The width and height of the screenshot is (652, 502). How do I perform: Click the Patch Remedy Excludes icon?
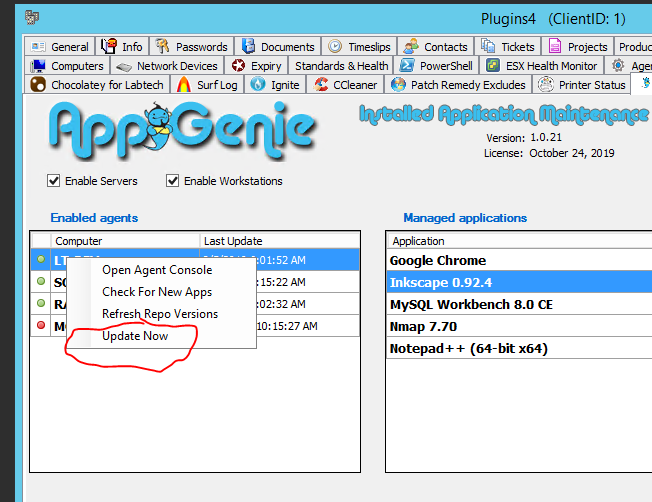[x=398, y=84]
